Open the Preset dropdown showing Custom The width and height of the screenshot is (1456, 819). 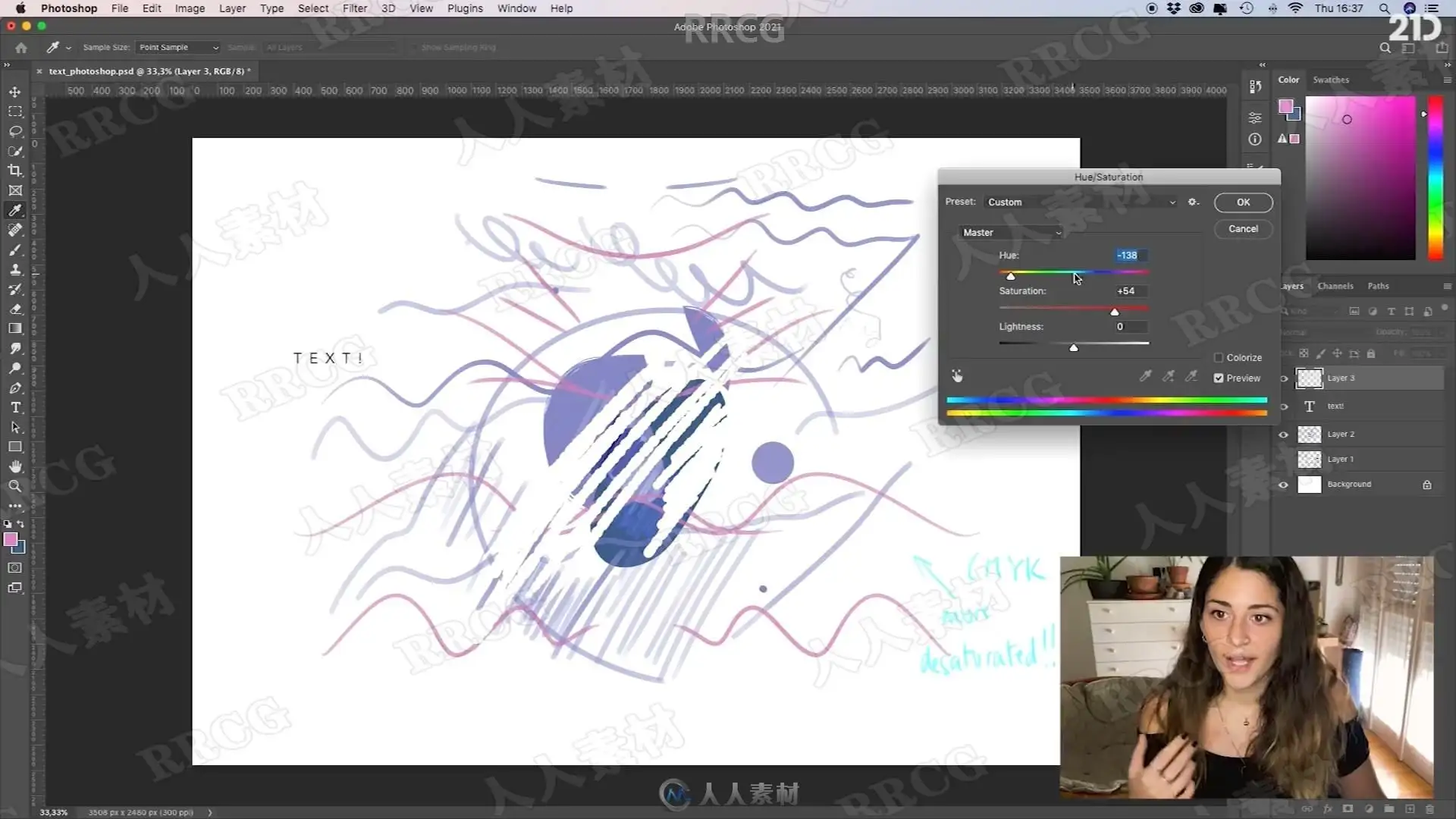1081,202
